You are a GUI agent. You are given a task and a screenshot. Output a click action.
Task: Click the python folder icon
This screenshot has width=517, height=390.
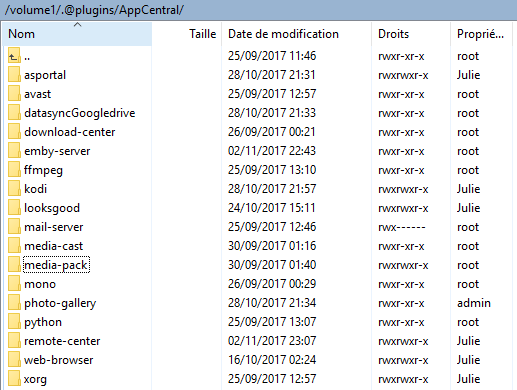tap(14, 321)
